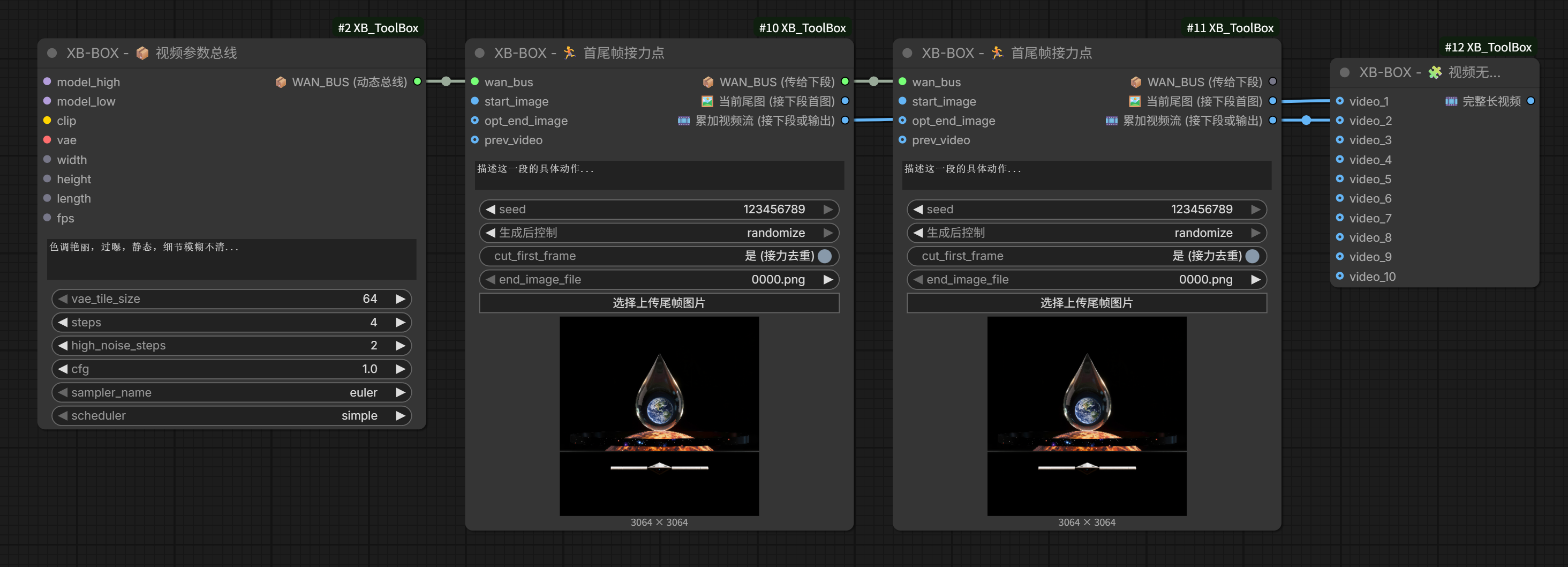Click node #10 当前尾图 output socket

coord(845,101)
